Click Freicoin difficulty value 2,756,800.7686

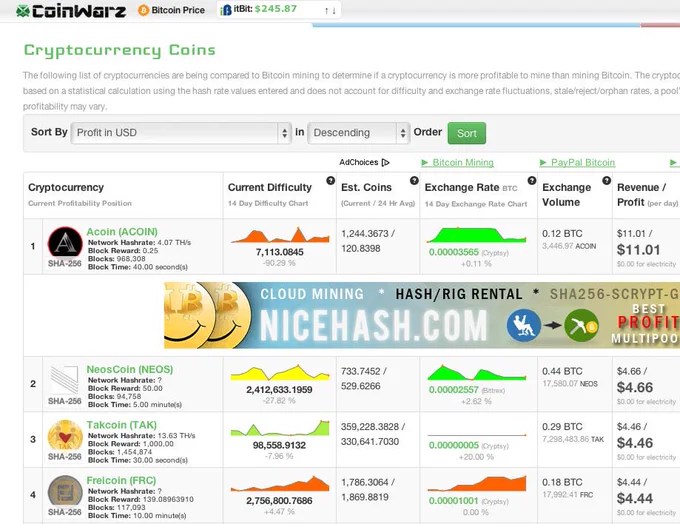(x=279, y=501)
